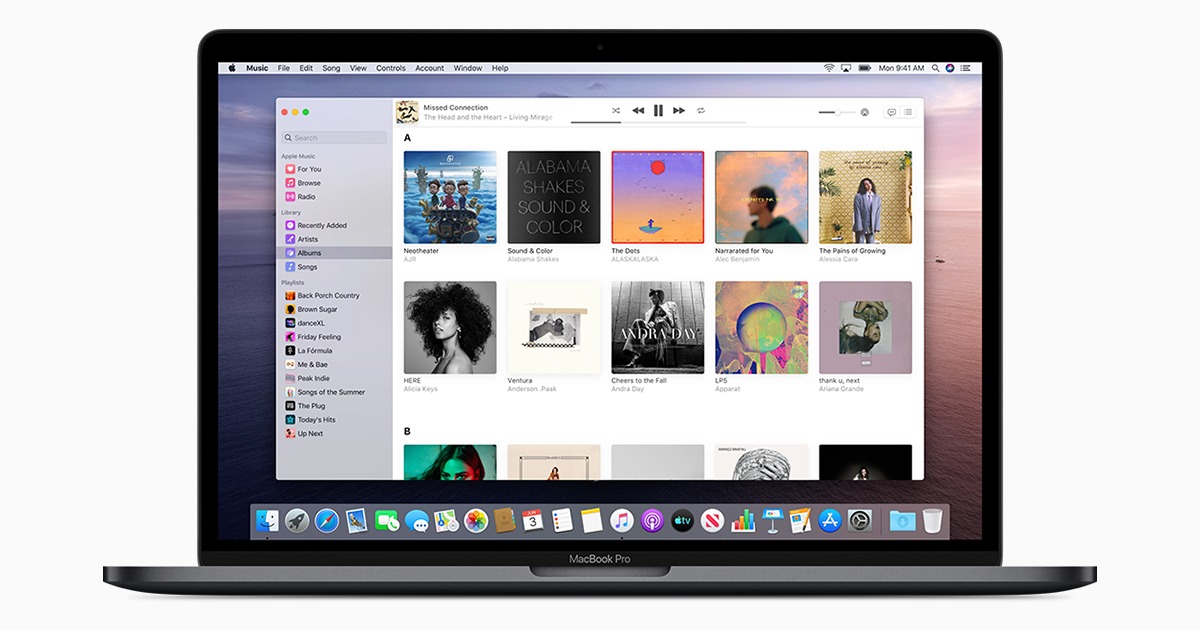Open the HERE album by Alicia Keys

tap(450, 327)
